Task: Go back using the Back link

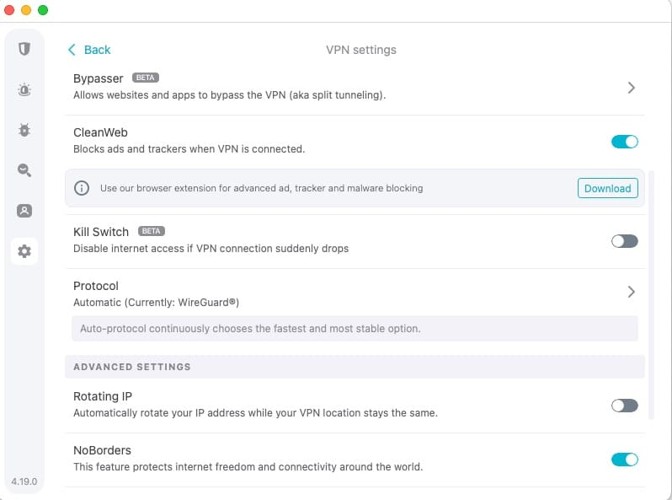Action: (97, 50)
